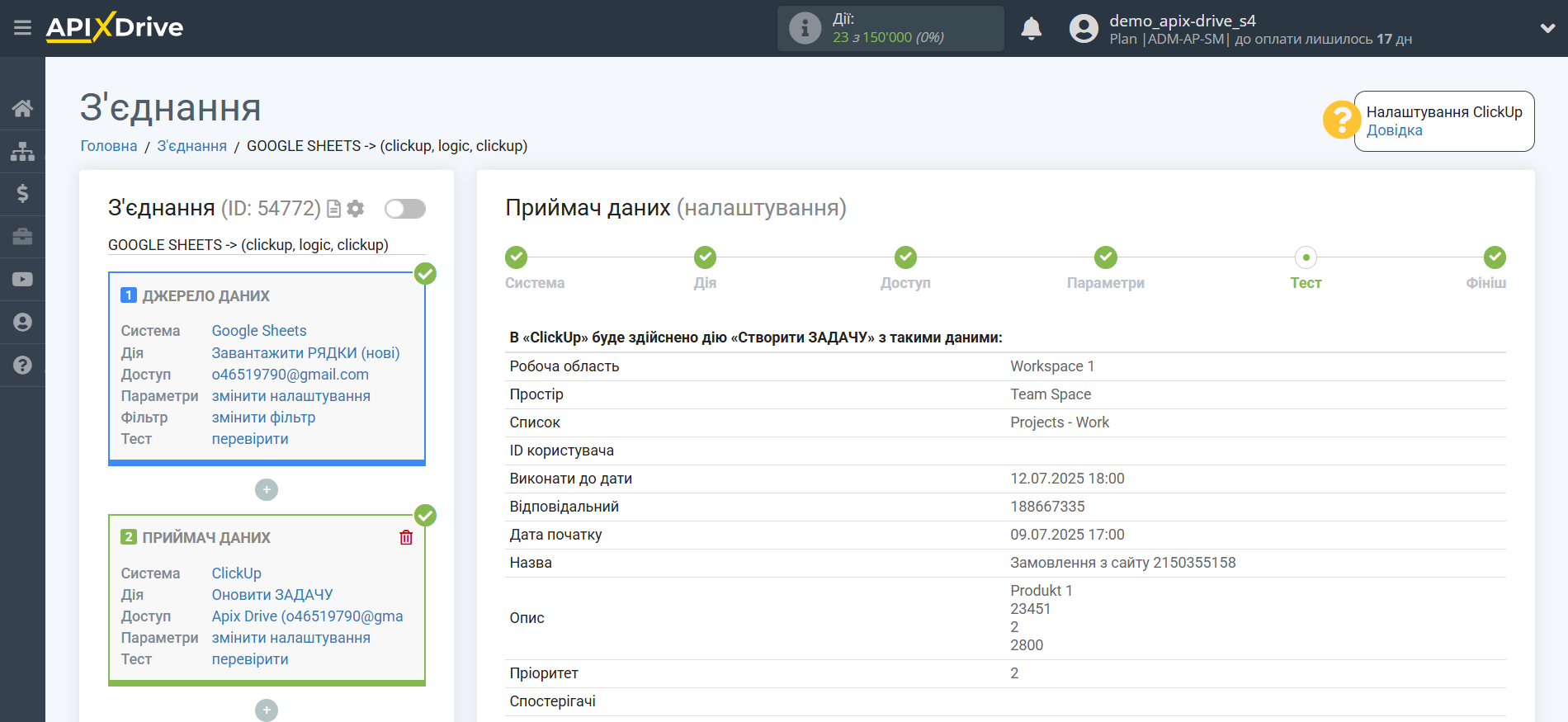The height and width of the screenshot is (722, 1568).
Task: Open Оновити ЗАДАЧУ action link
Action: 272,595
